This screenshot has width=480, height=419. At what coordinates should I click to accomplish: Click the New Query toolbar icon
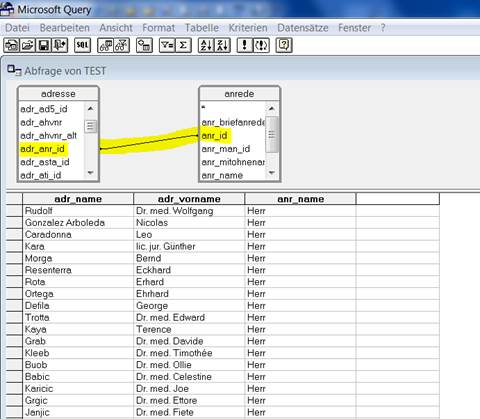tap(11, 45)
